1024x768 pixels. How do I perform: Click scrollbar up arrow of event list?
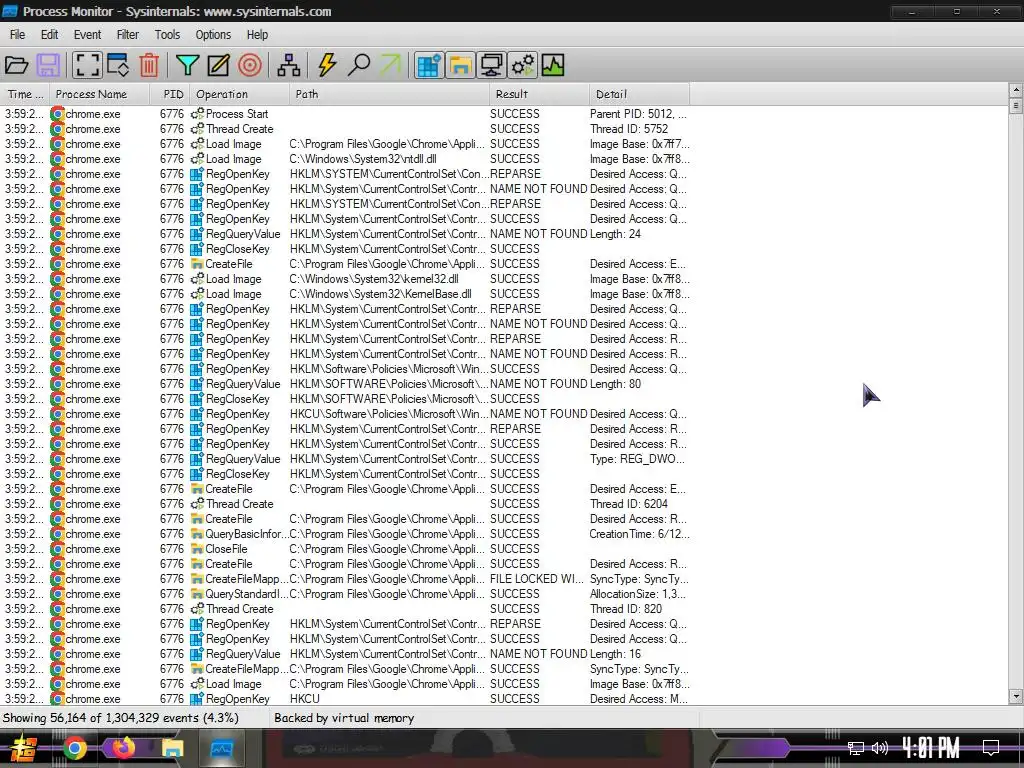coord(1016,89)
